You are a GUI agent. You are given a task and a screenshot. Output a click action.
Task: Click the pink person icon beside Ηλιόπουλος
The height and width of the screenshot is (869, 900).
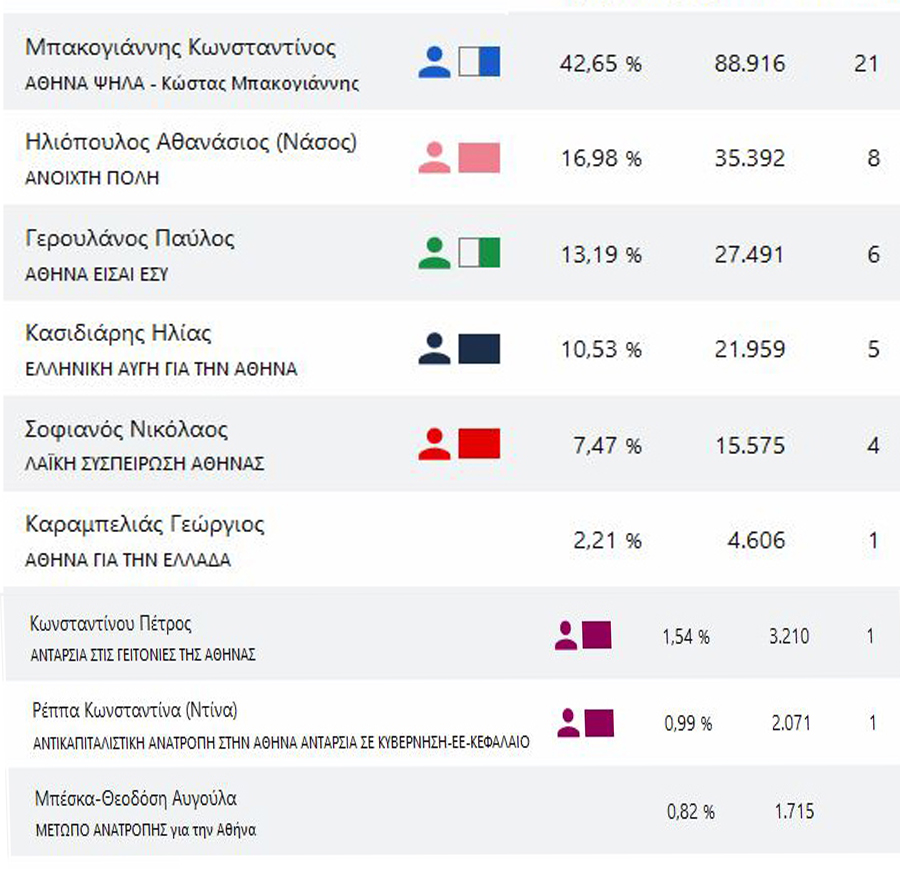coord(434,158)
